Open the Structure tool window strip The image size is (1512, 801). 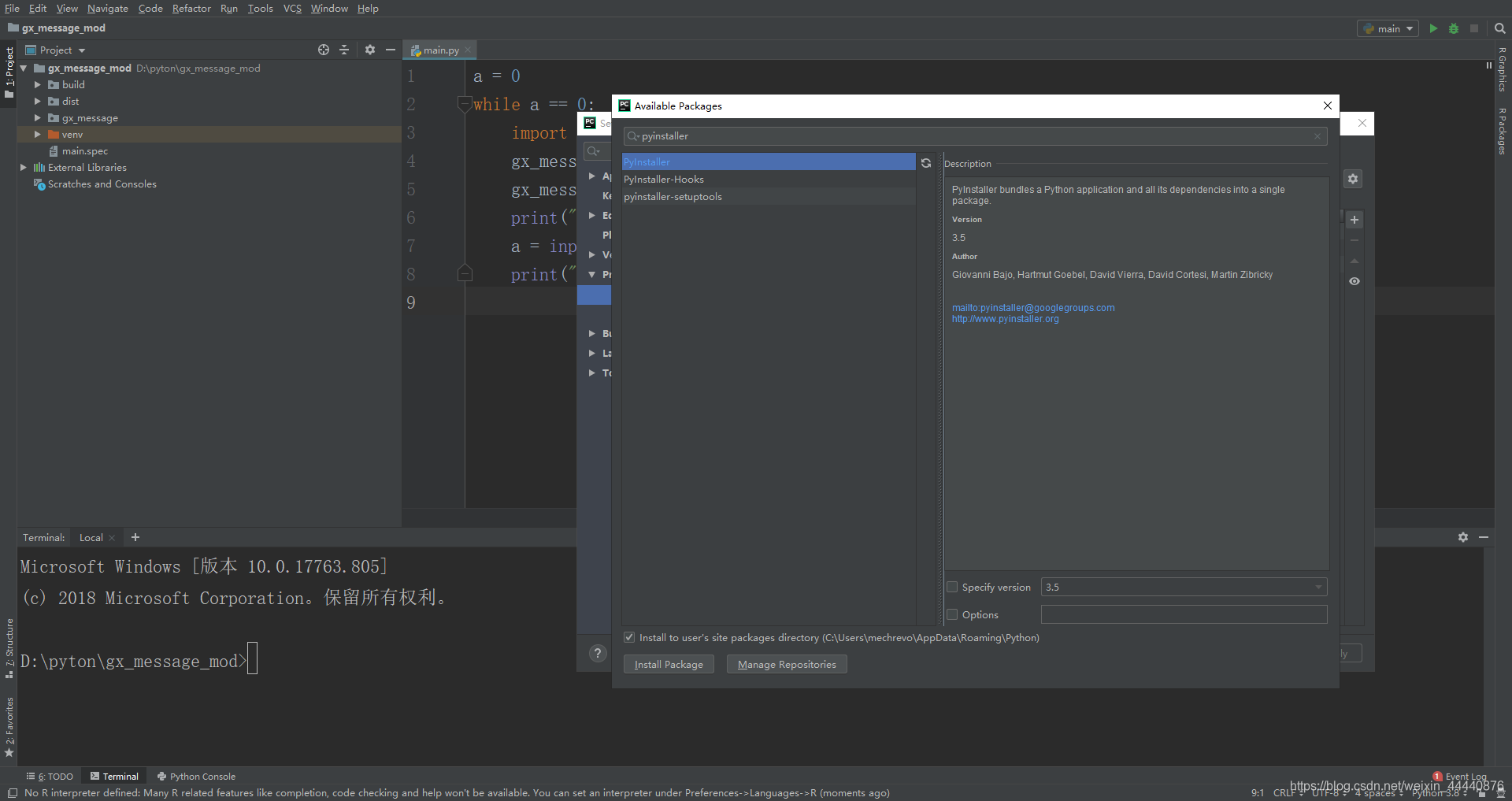tap(9, 649)
